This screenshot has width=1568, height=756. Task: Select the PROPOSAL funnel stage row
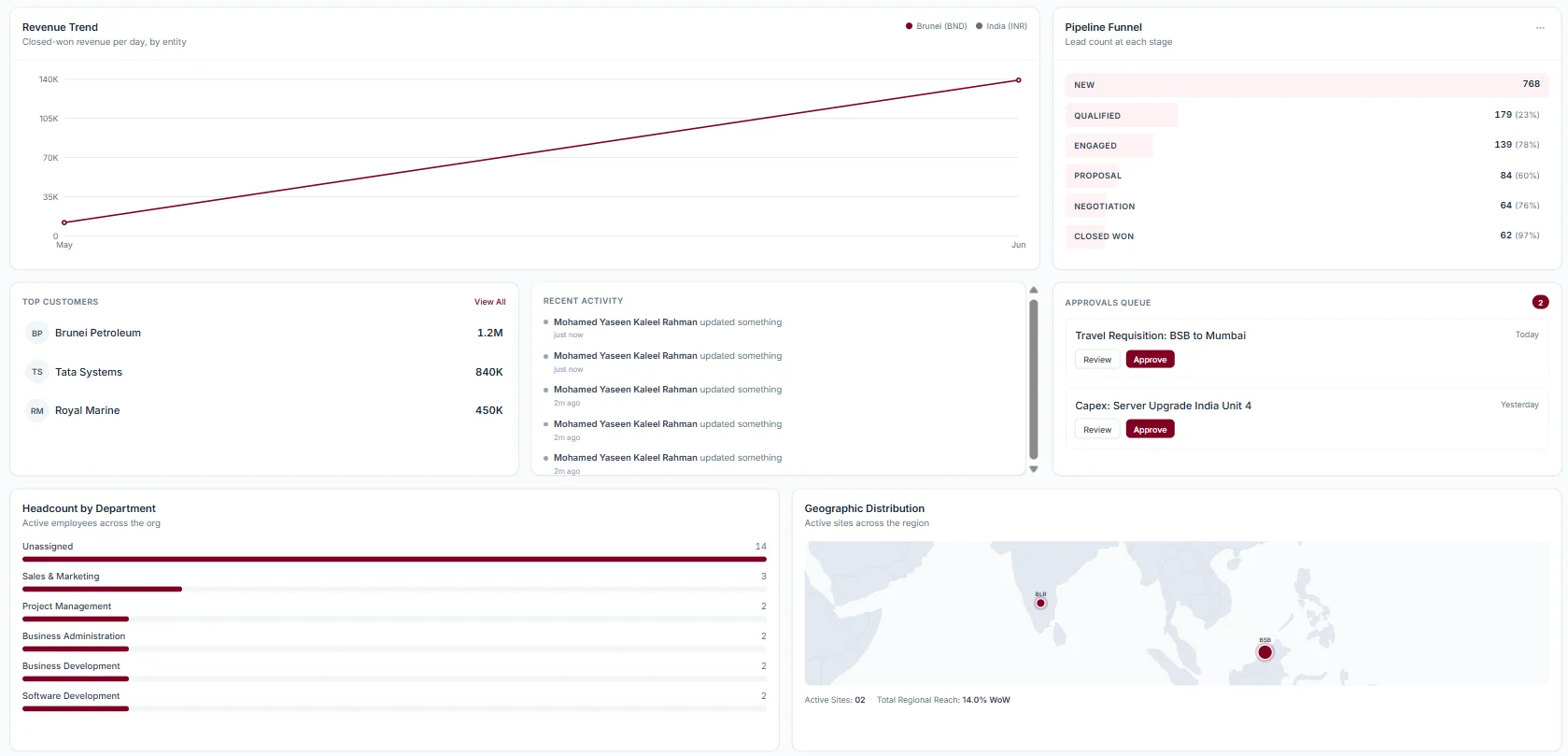(1307, 176)
